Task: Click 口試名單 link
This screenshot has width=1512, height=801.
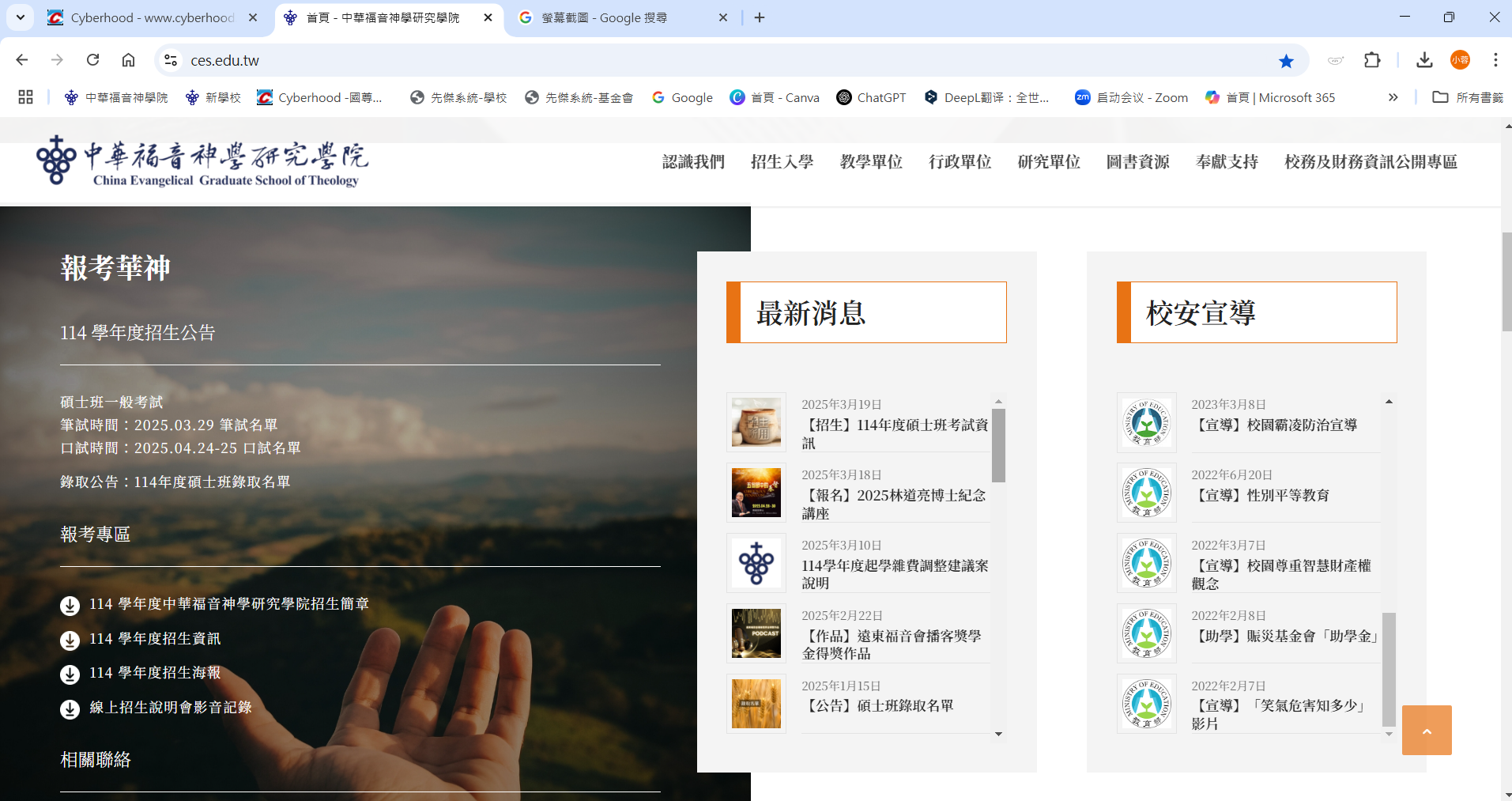Action: pos(271,448)
